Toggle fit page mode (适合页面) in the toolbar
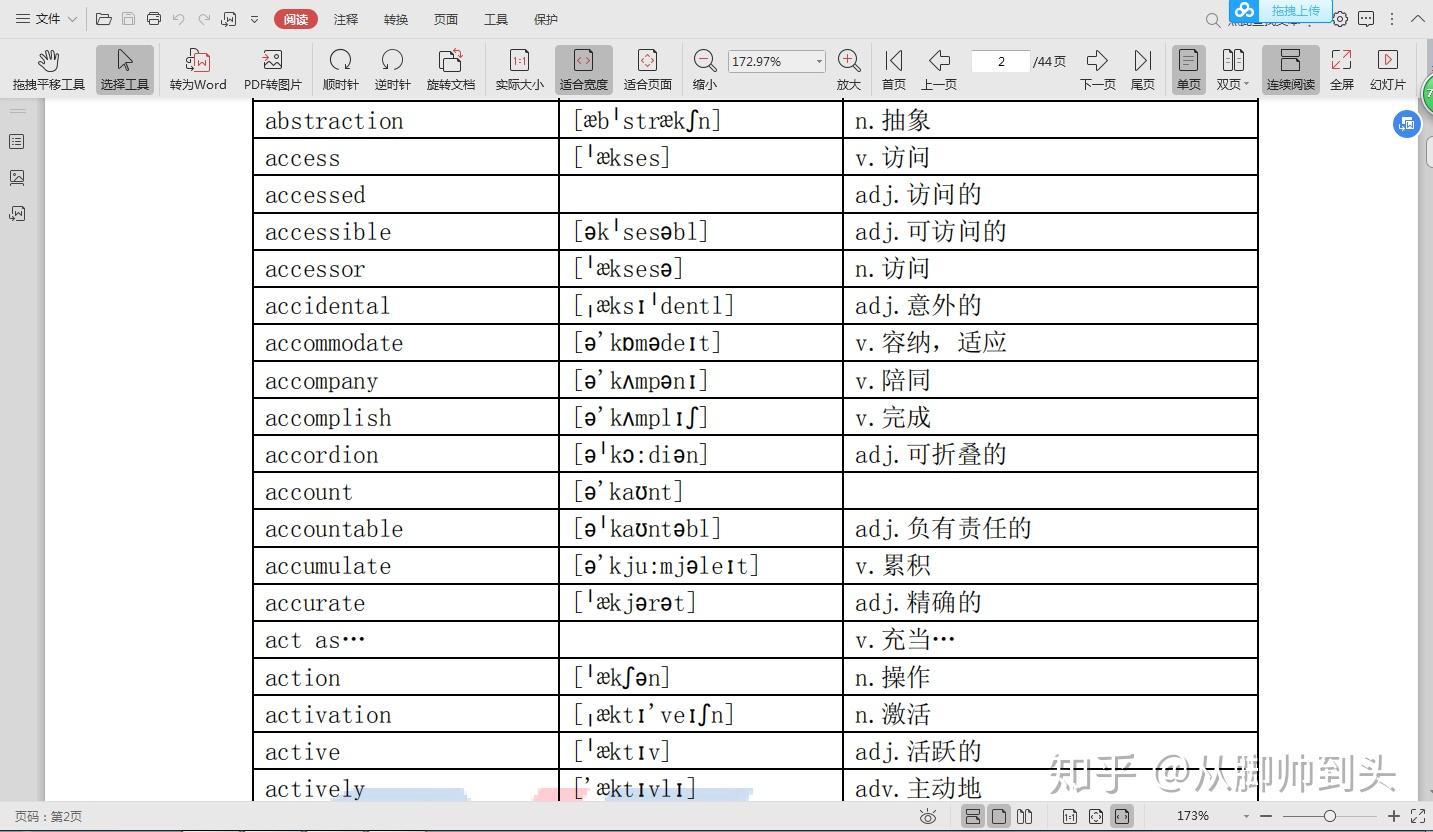This screenshot has width=1433, height=832. [x=647, y=69]
